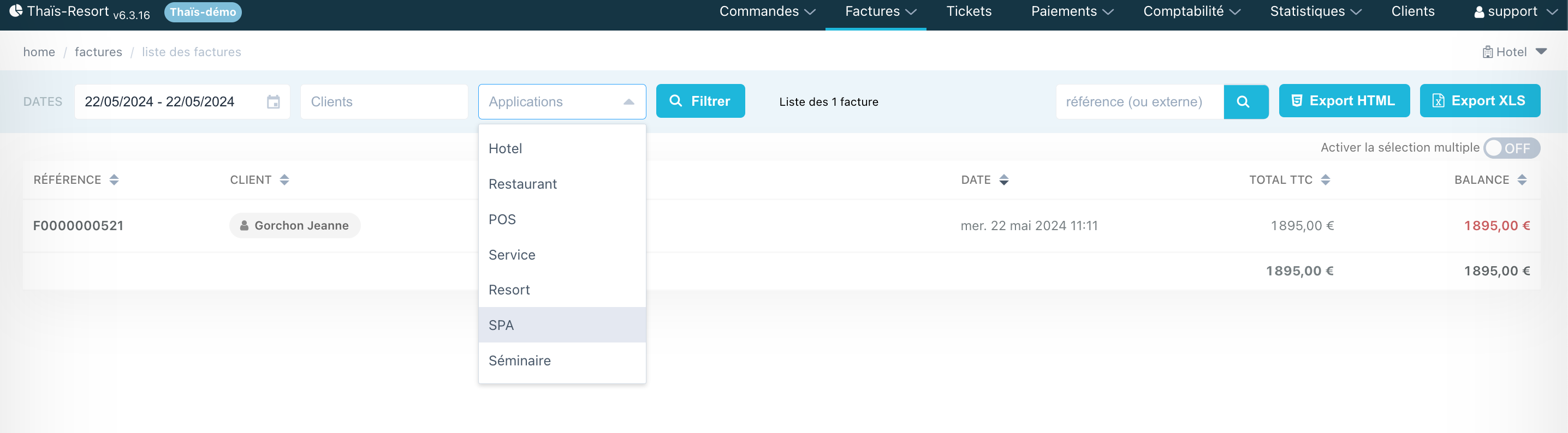
Task: Select Restaurant in the Applications list
Action: pos(562,184)
